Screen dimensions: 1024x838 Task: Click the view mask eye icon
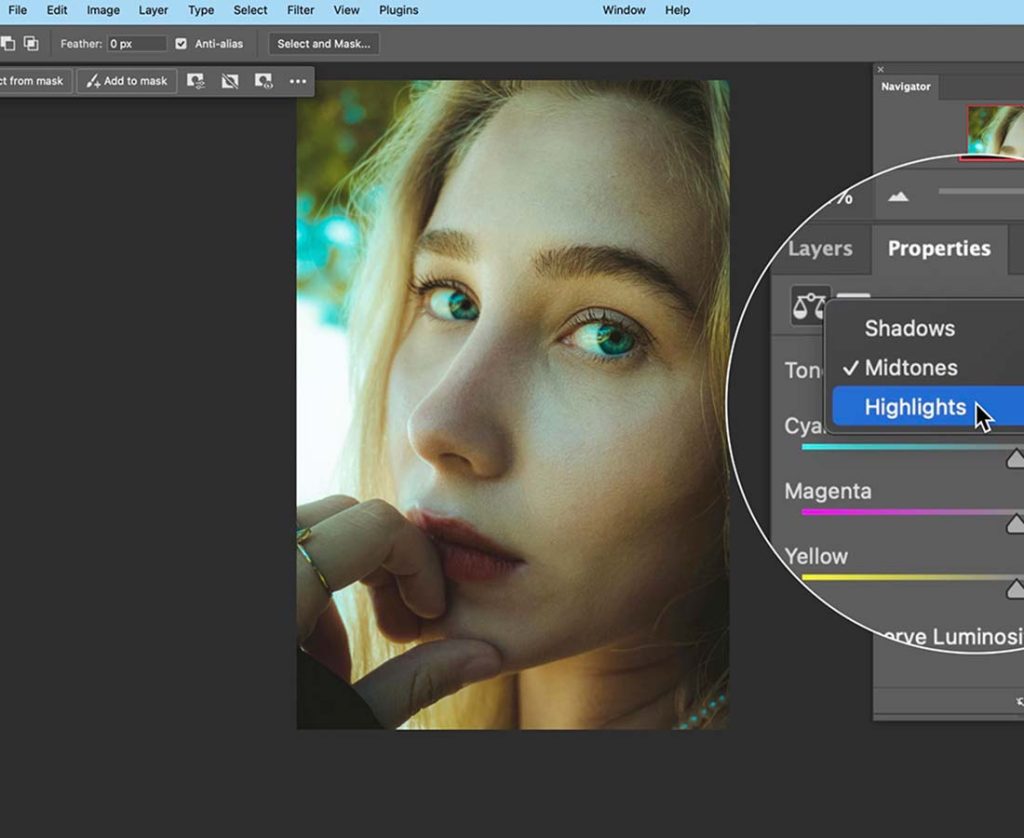coord(263,81)
